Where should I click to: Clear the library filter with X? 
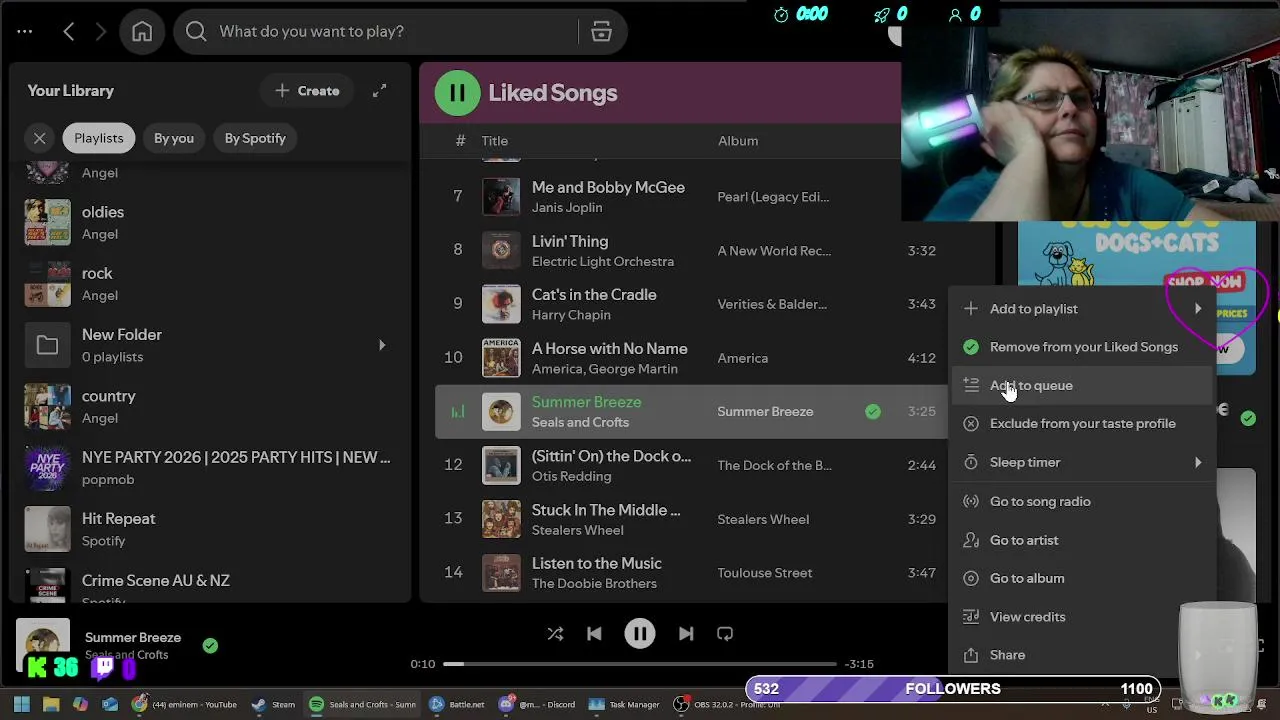pyautogui.click(x=40, y=138)
